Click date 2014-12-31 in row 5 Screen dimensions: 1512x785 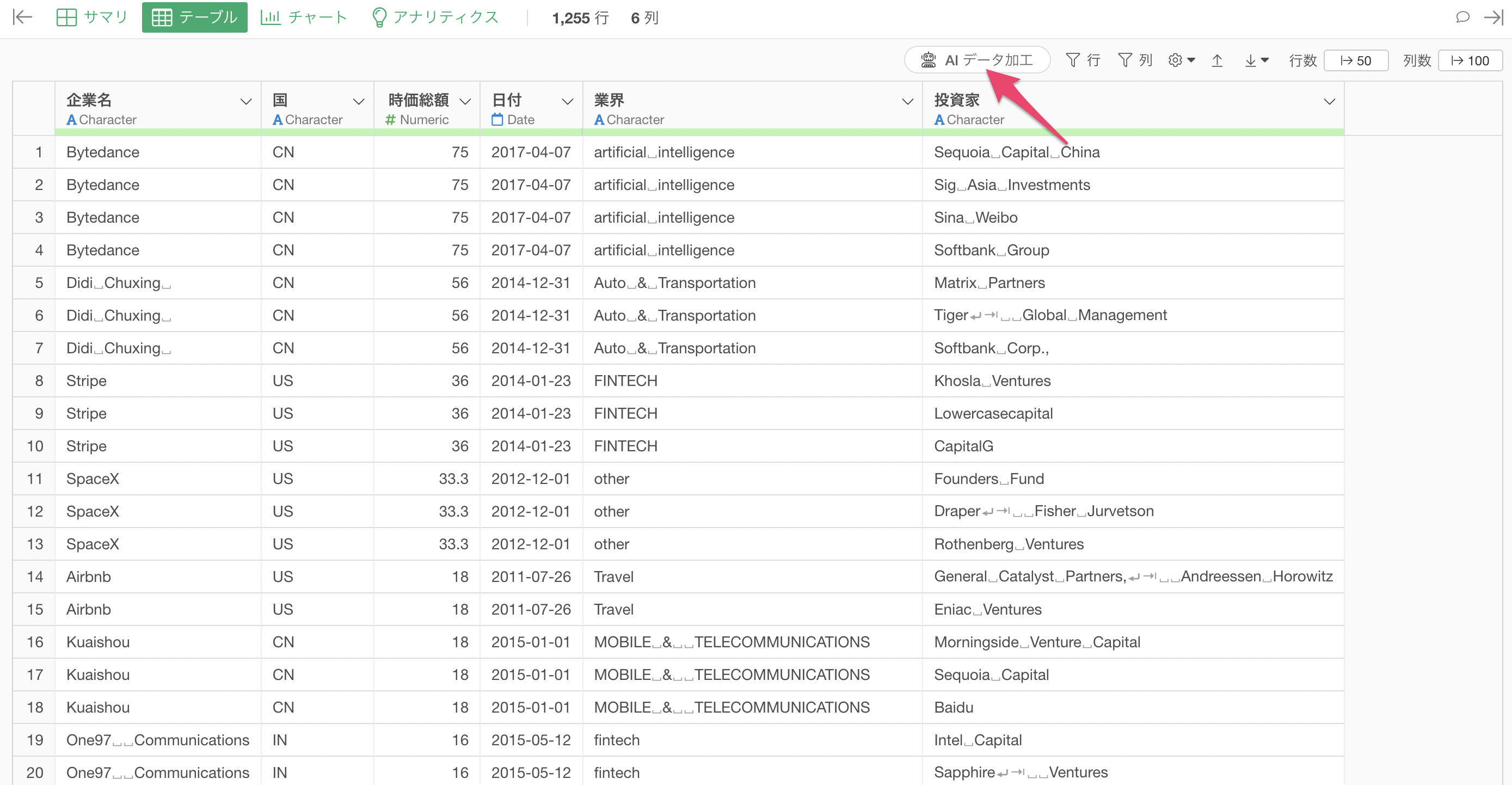(x=531, y=283)
